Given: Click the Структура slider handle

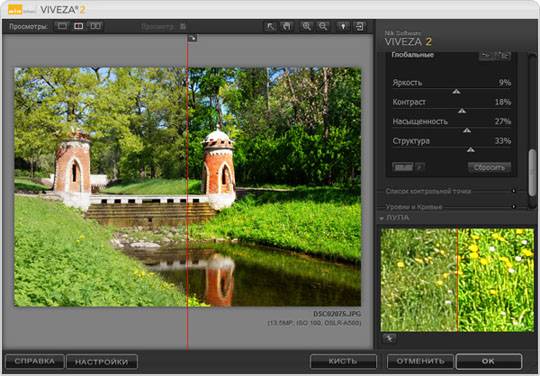Looking at the screenshot, I should click(x=471, y=149).
